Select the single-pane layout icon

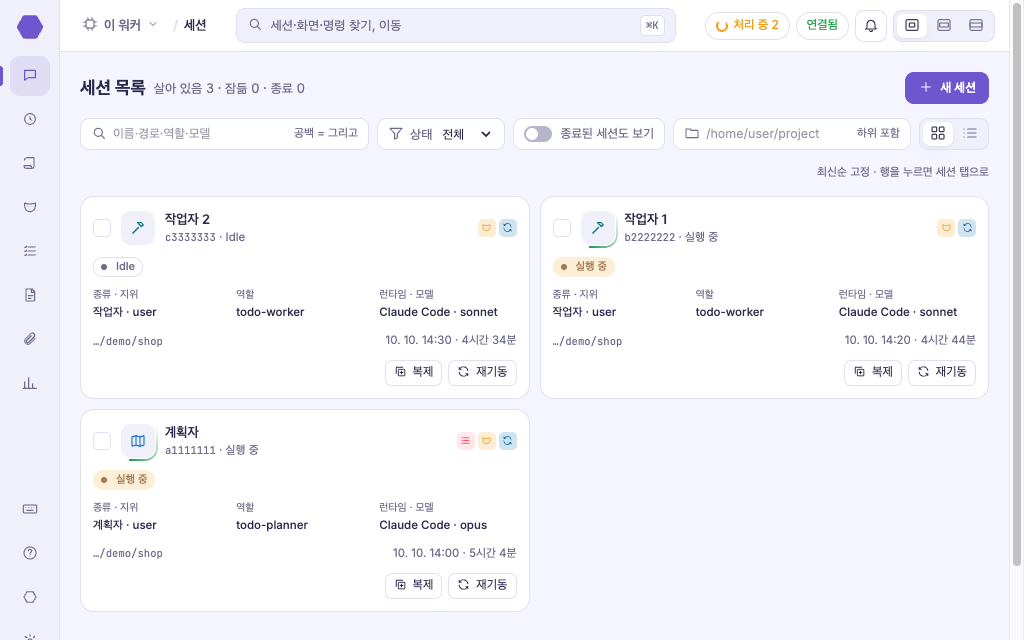pos(912,25)
